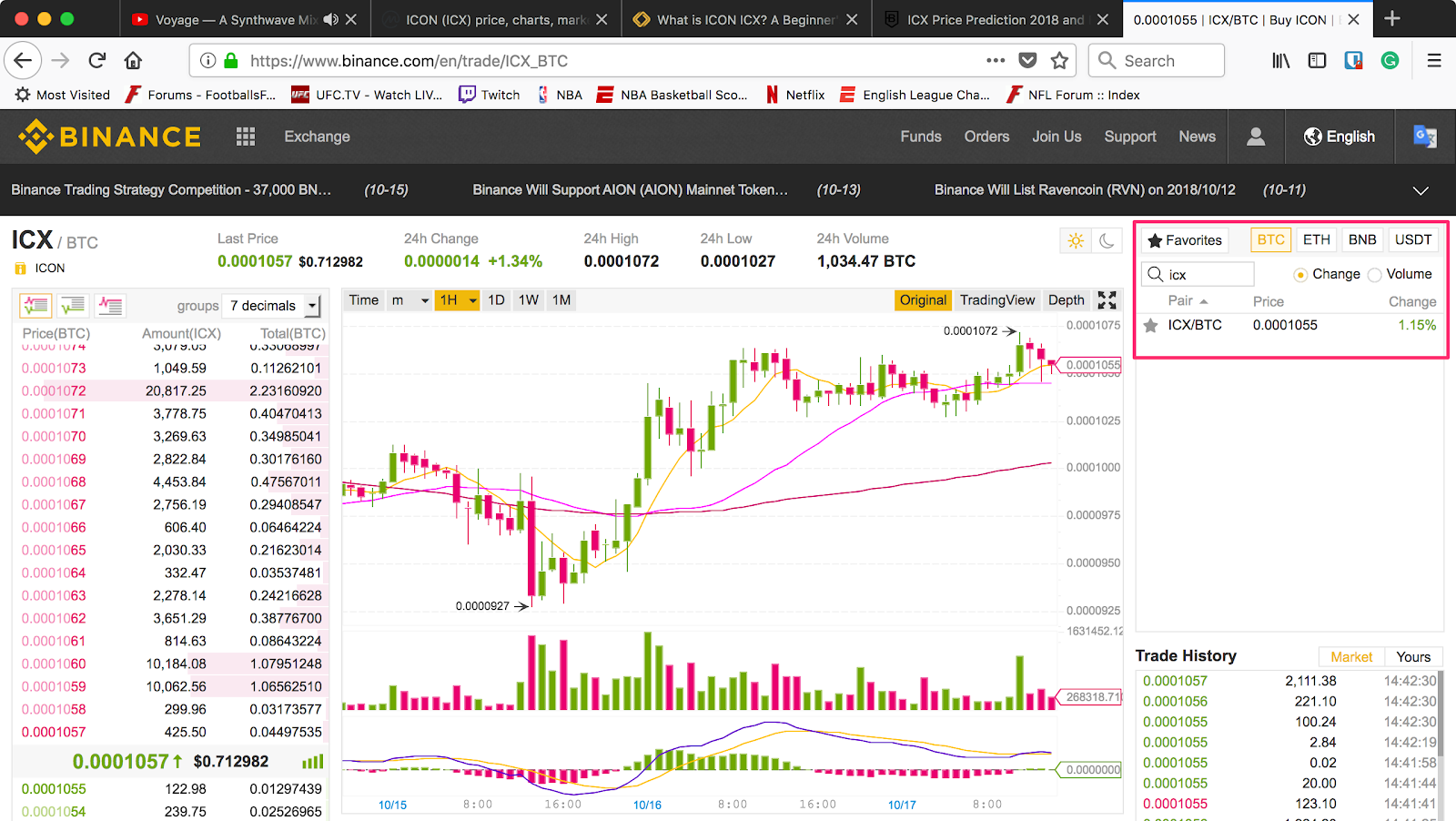
Task: Set chart interval to 1W
Action: pyautogui.click(x=529, y=300)
